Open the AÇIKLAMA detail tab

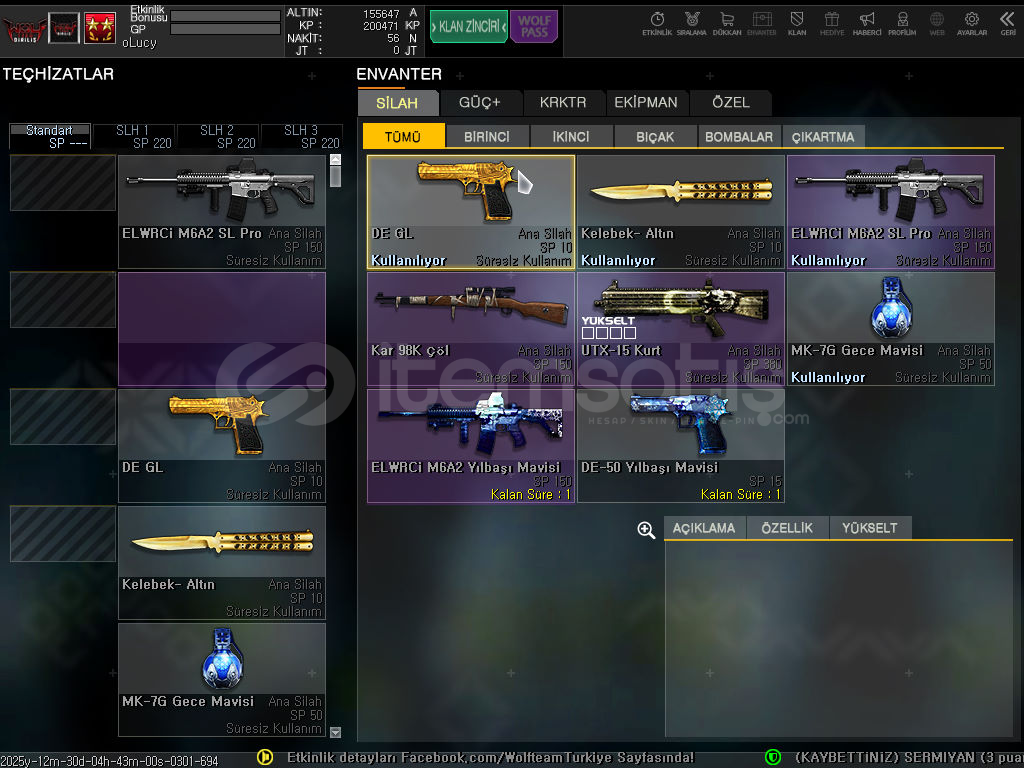tap(705, 528)
